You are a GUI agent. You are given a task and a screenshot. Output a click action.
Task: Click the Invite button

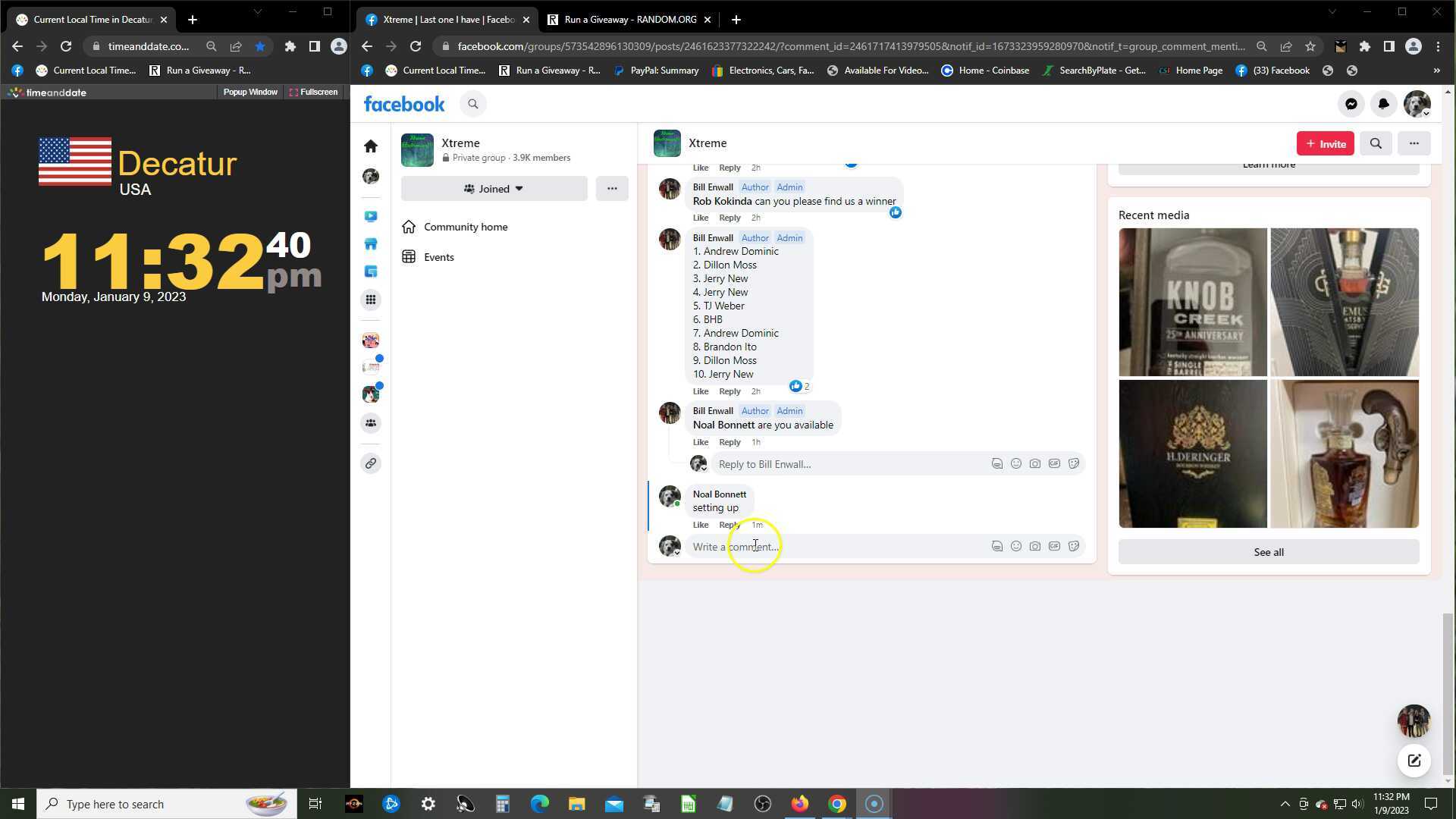(1325, 143)
